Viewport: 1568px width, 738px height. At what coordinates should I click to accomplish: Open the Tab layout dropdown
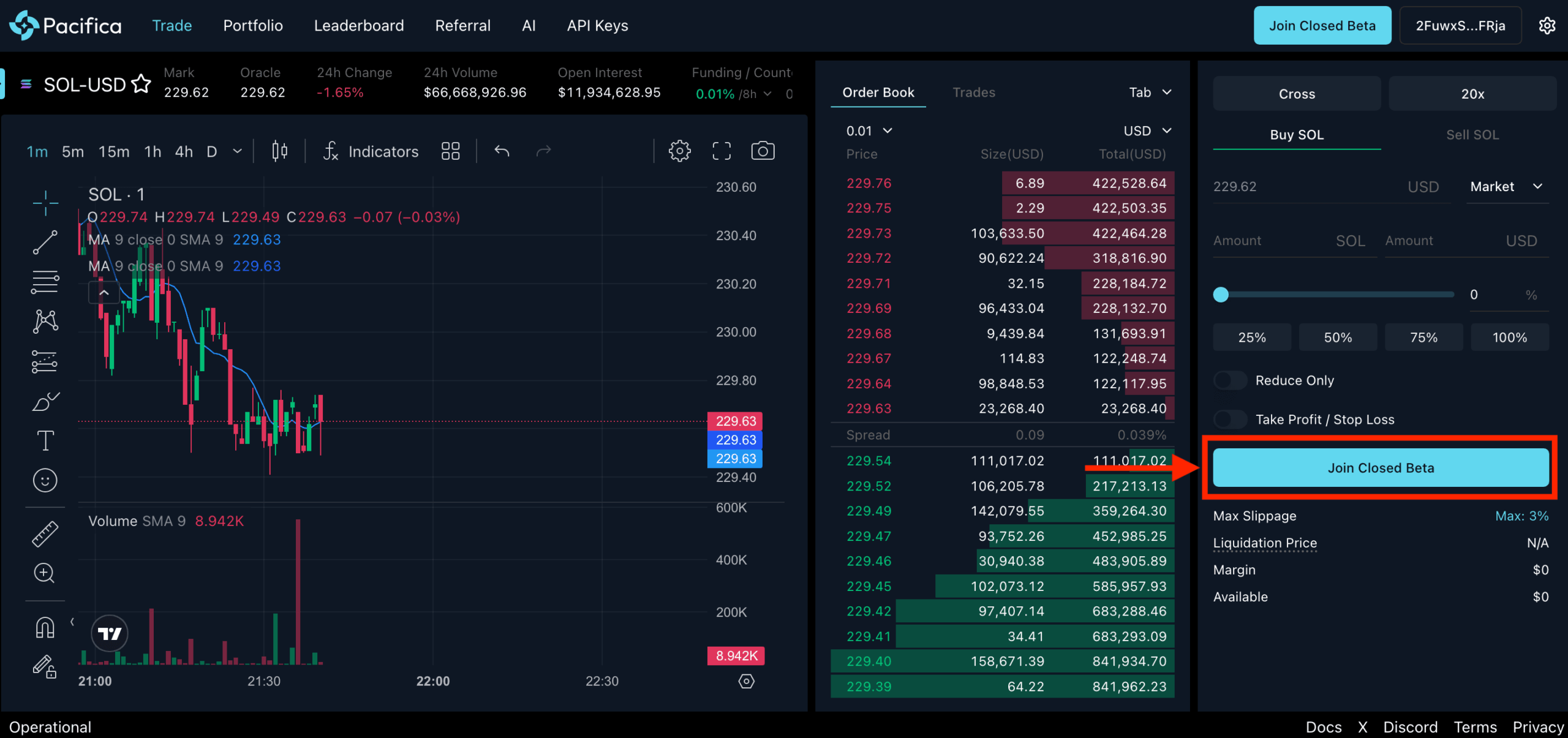1150,92
